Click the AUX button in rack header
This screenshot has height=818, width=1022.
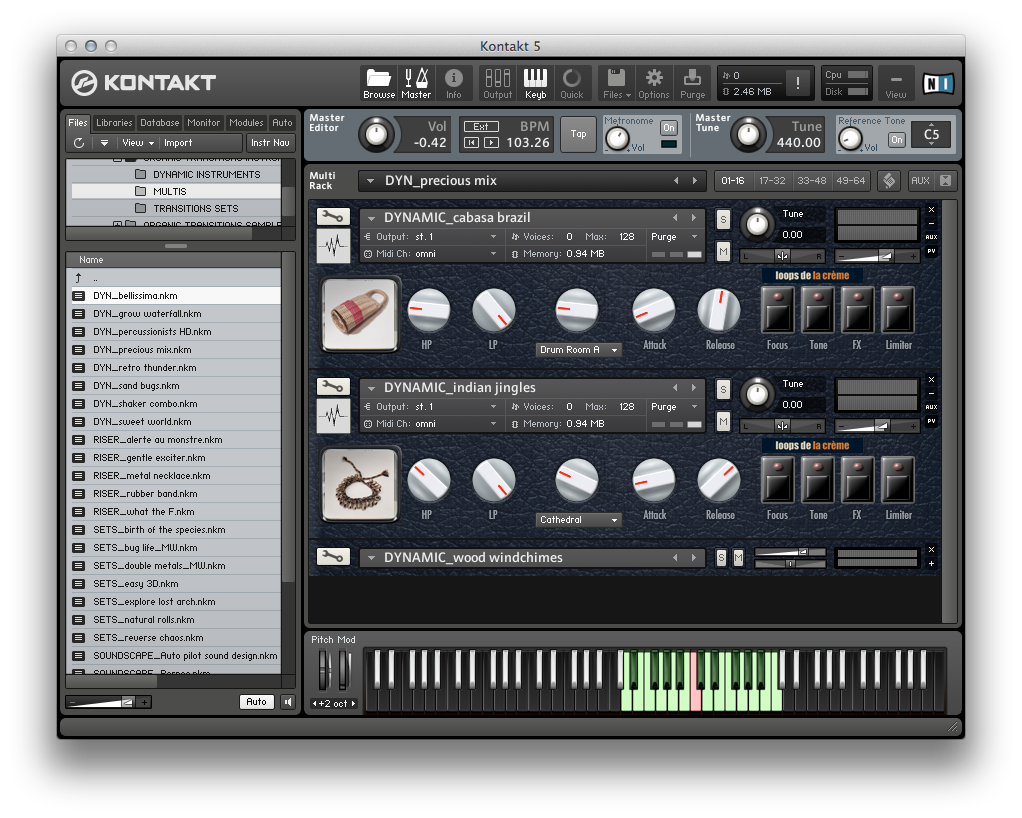coord(920,181)
